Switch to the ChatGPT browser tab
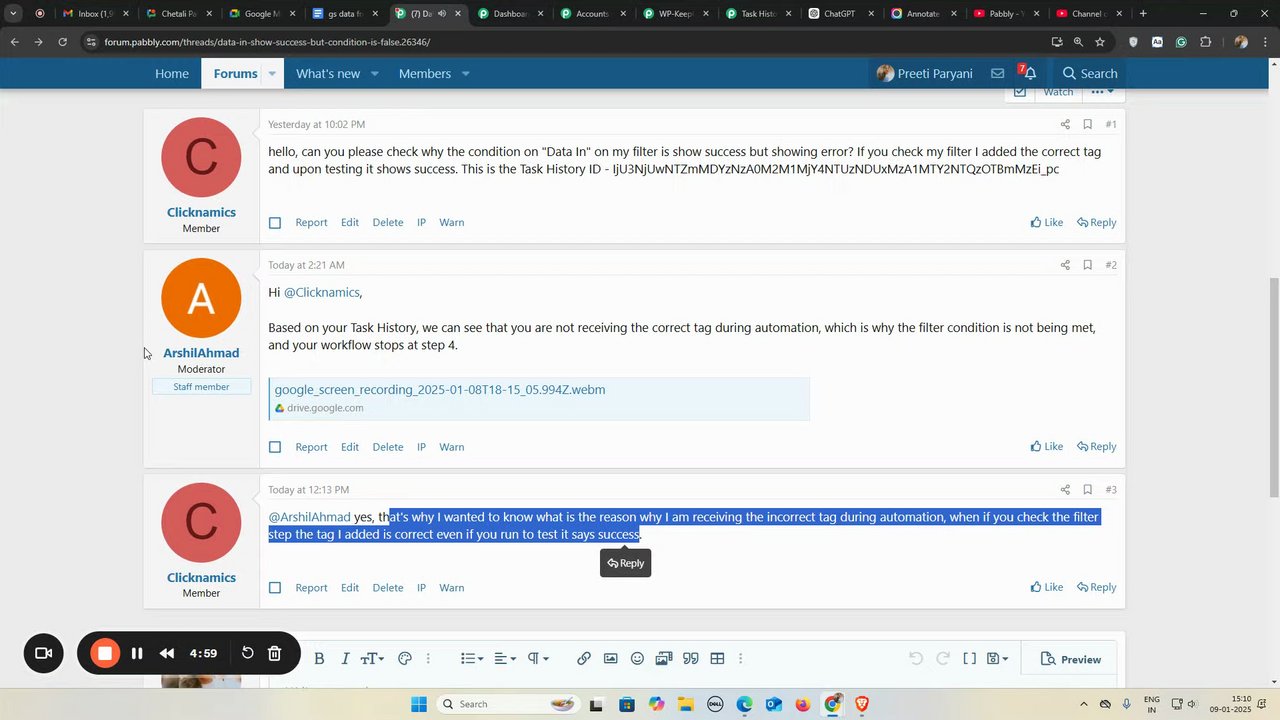1280x720 pixels. click(x=839, y=14)
